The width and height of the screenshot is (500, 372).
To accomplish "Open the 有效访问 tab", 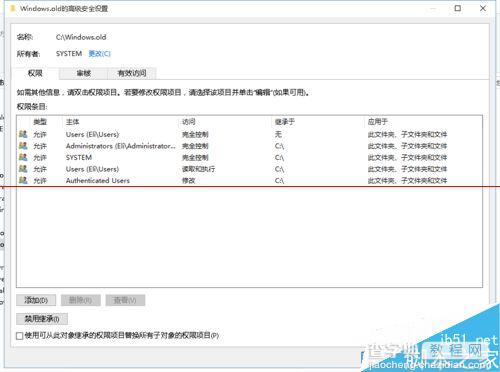I will 132,73.
